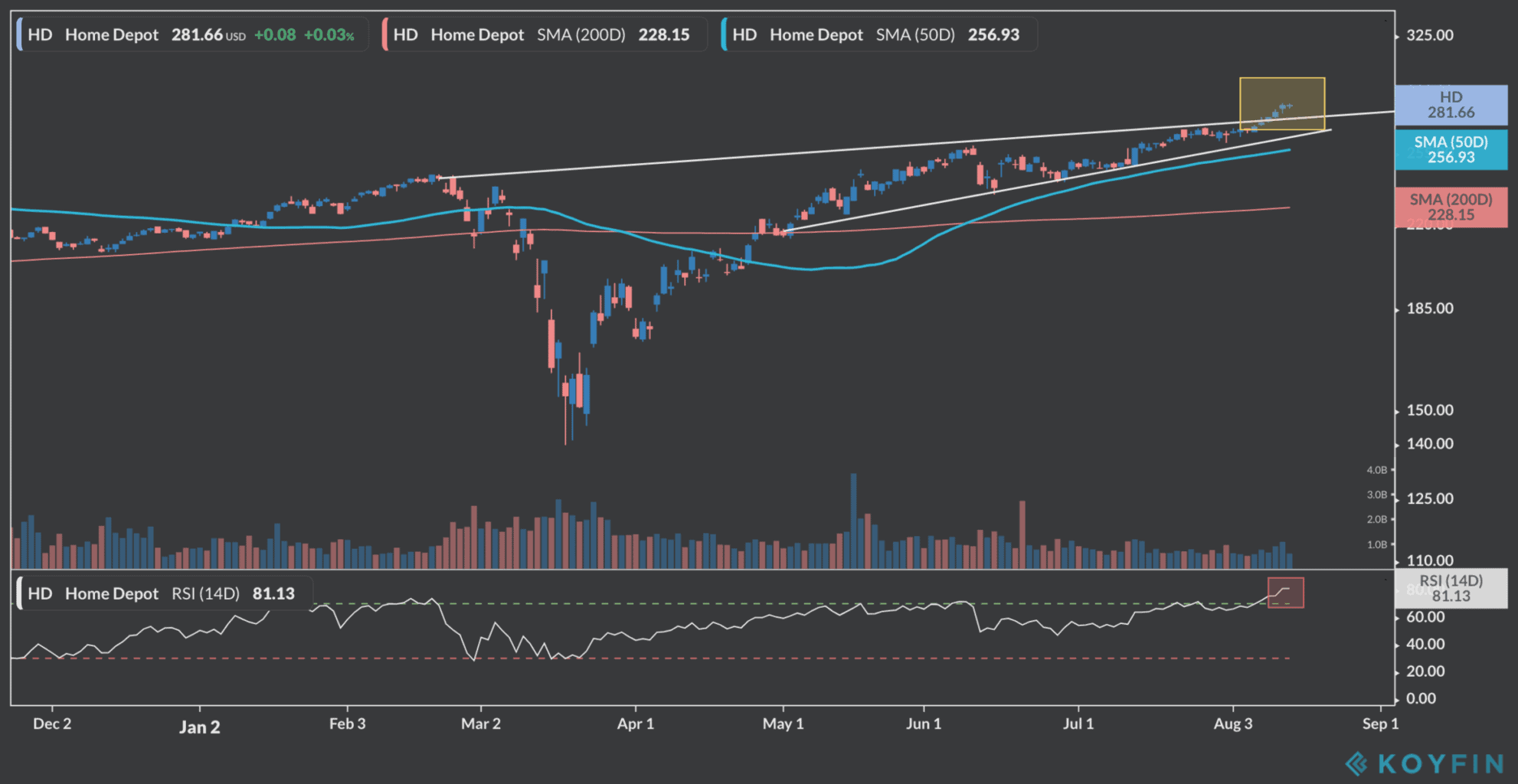Click the 40.00 RSI axis label
Image resolution: width=1518 pixels, height=784 pixels.
(x=1425, y=644)
